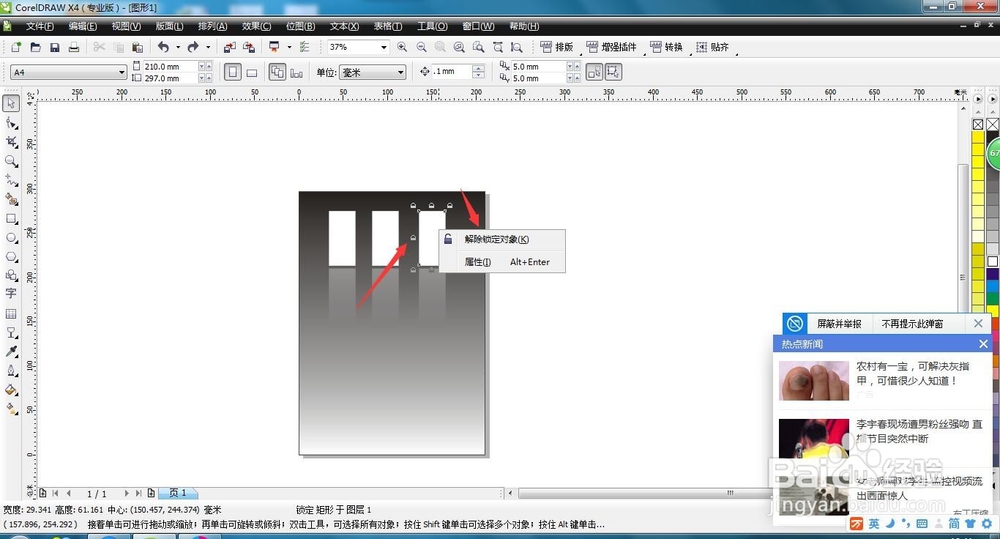
Task: Toggle the button beside the duplicate offset fields
Action: click(594, 72)
